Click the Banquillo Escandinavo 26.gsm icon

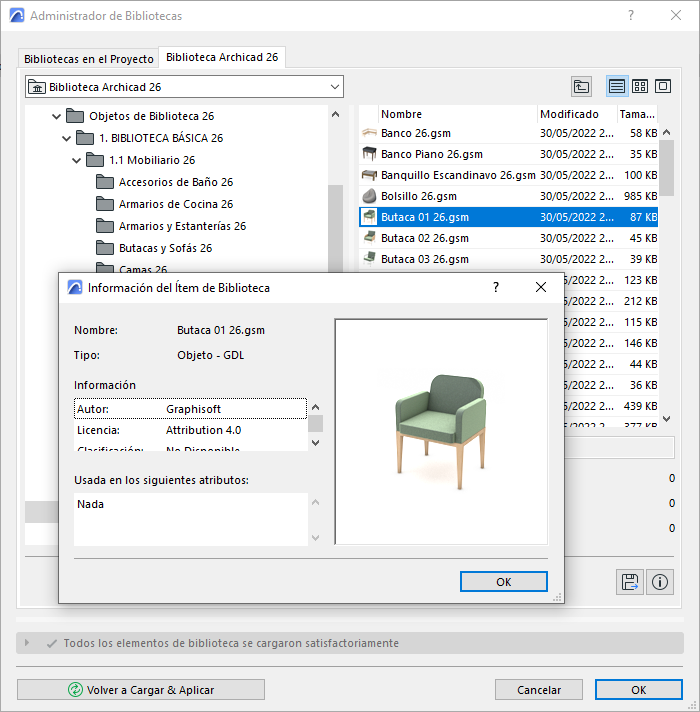(369, 175)
